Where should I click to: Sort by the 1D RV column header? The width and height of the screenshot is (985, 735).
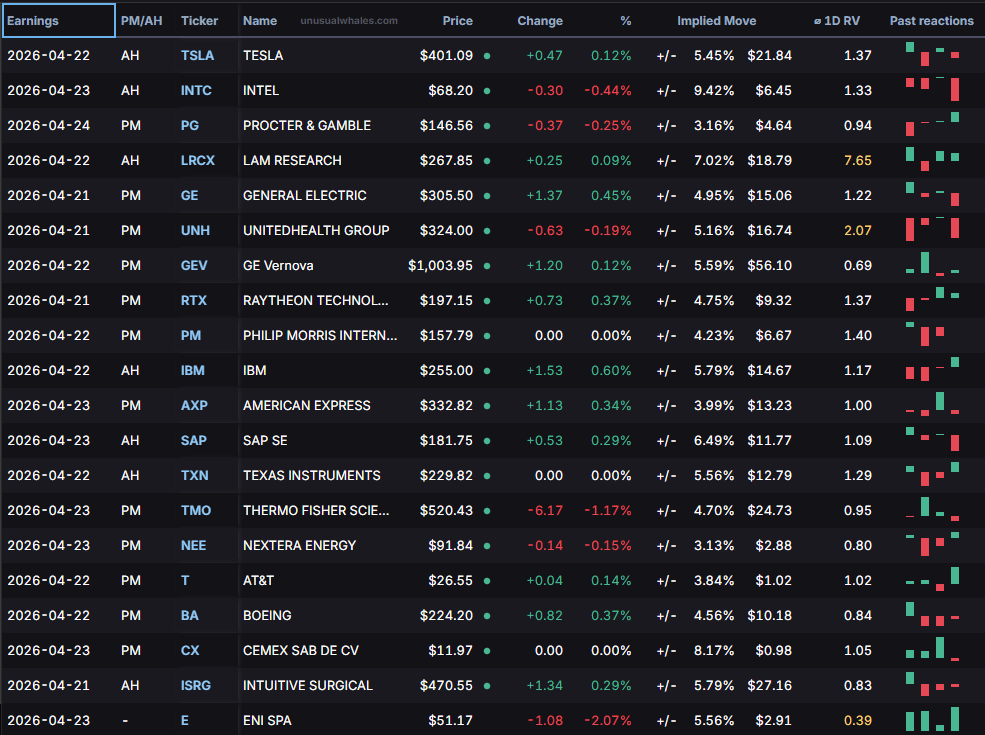(837, 21)
